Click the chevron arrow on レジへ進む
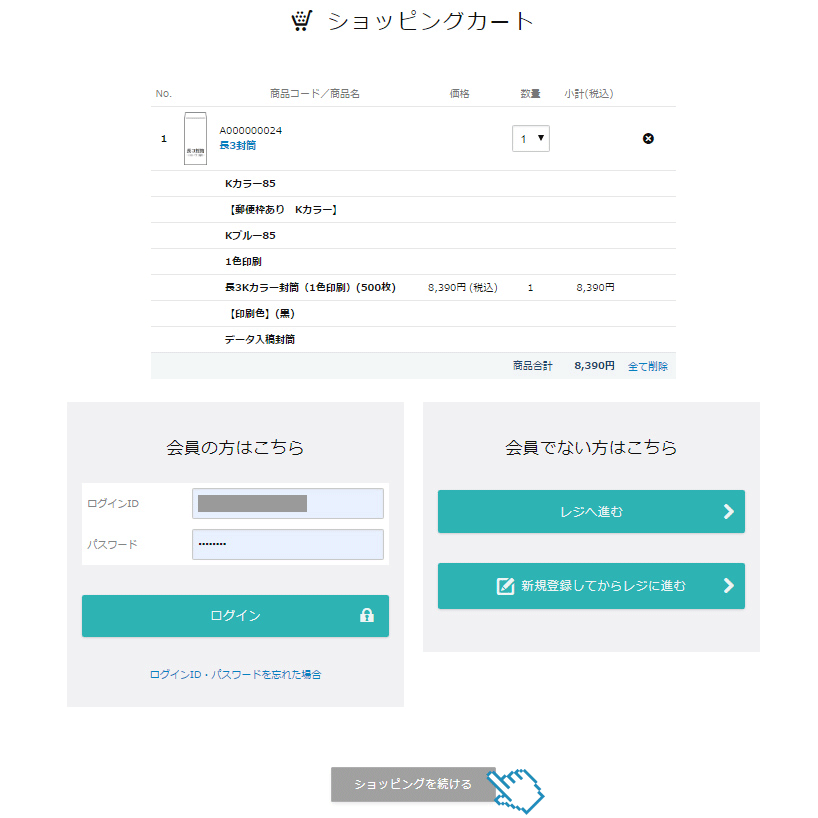Viewport: 818px width, 818px height. tap(728, 511)
